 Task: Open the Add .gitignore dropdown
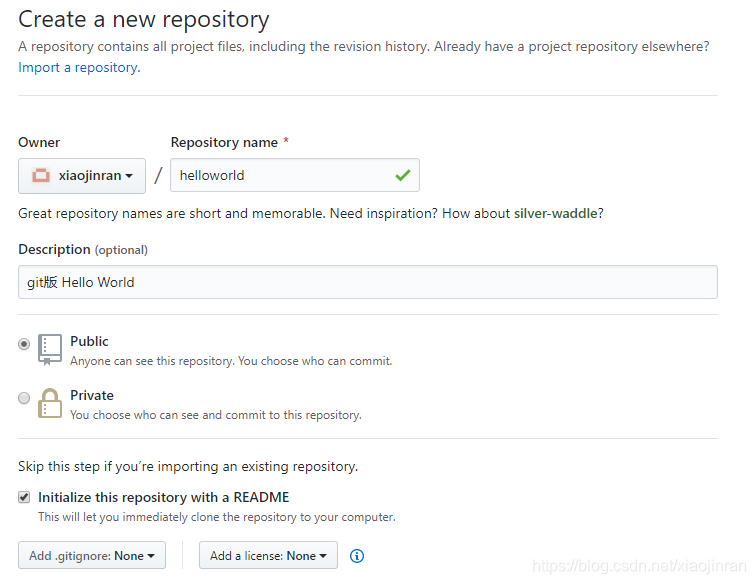(x=92, y=555)
